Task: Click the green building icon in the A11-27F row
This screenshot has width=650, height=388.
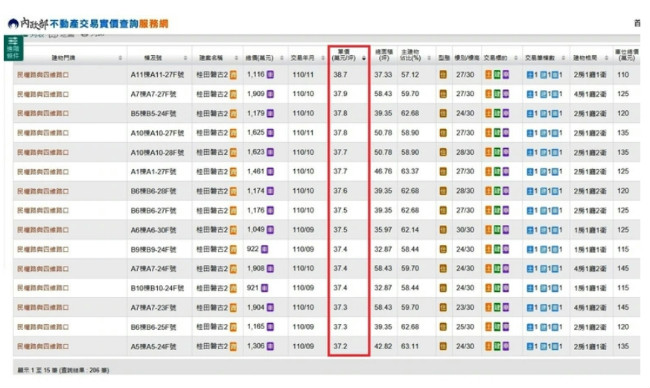Action: click(497, 75)
